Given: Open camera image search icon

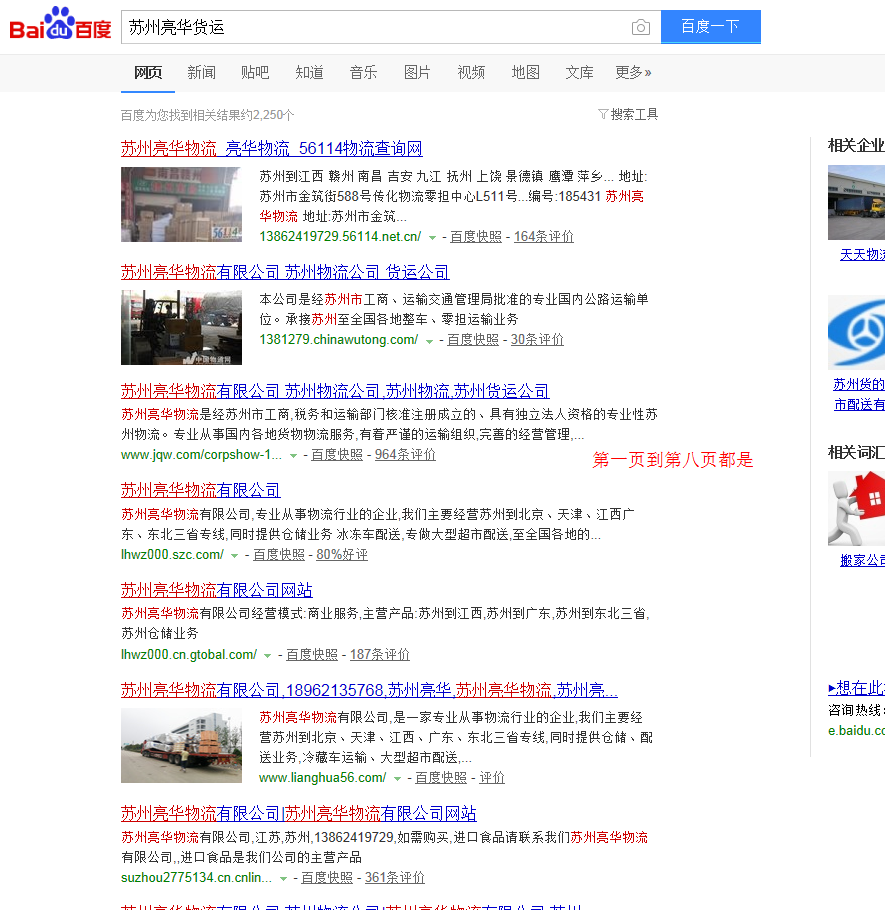Looking at the screenshot, I should tap(641, 27).
